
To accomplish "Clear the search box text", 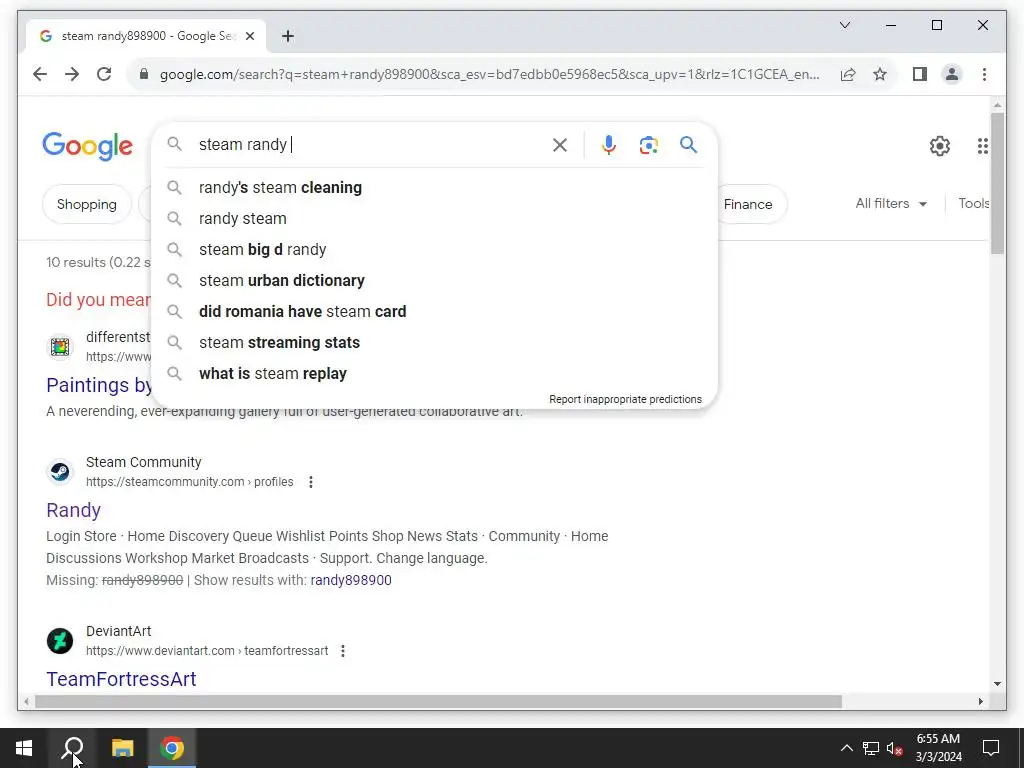I will 560,145.
